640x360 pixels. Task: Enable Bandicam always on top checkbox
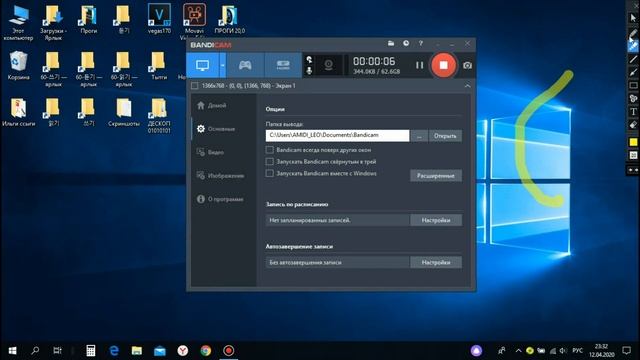269,150
